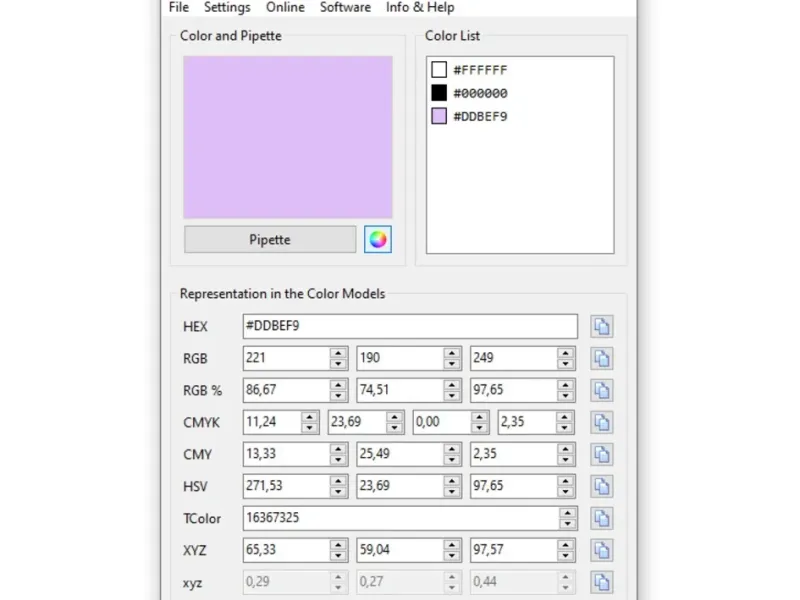Copy the TColor value using the copy icon
The height and width of the screenshot is (600, 800).
click(601, 518)
